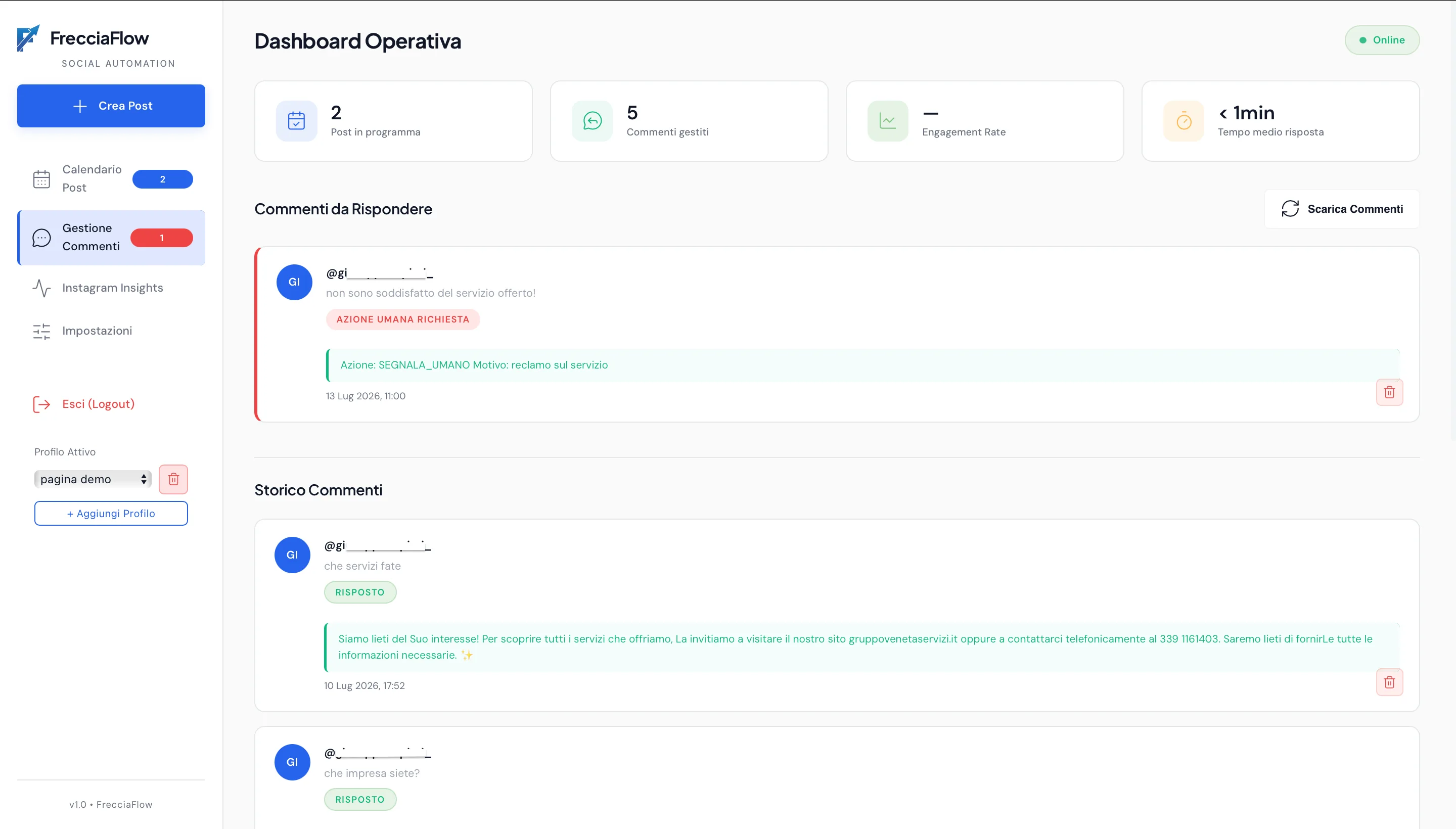Create a new post with Crea Post
Viewport: 1456px width, 829px height.
[111, 106]
